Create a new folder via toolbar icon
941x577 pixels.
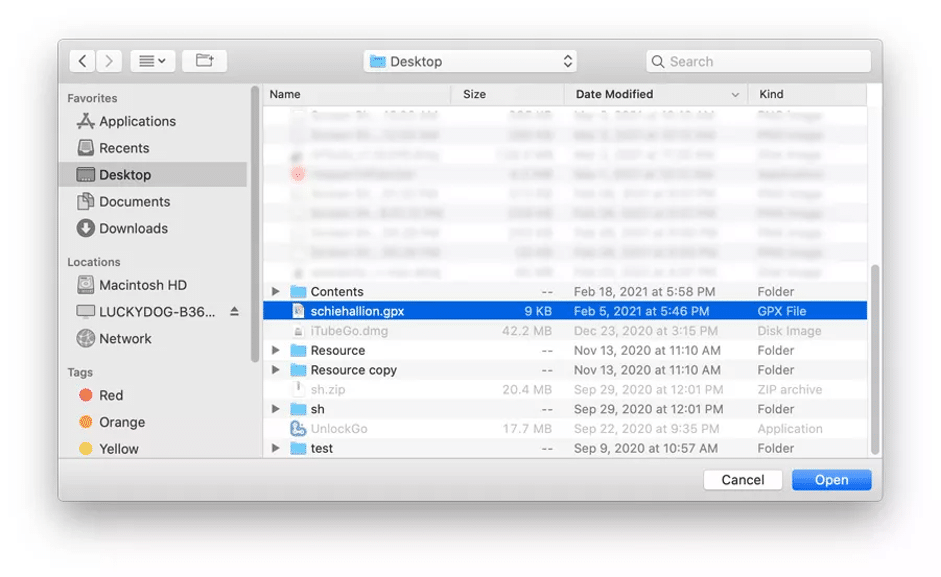coord(204,61)
